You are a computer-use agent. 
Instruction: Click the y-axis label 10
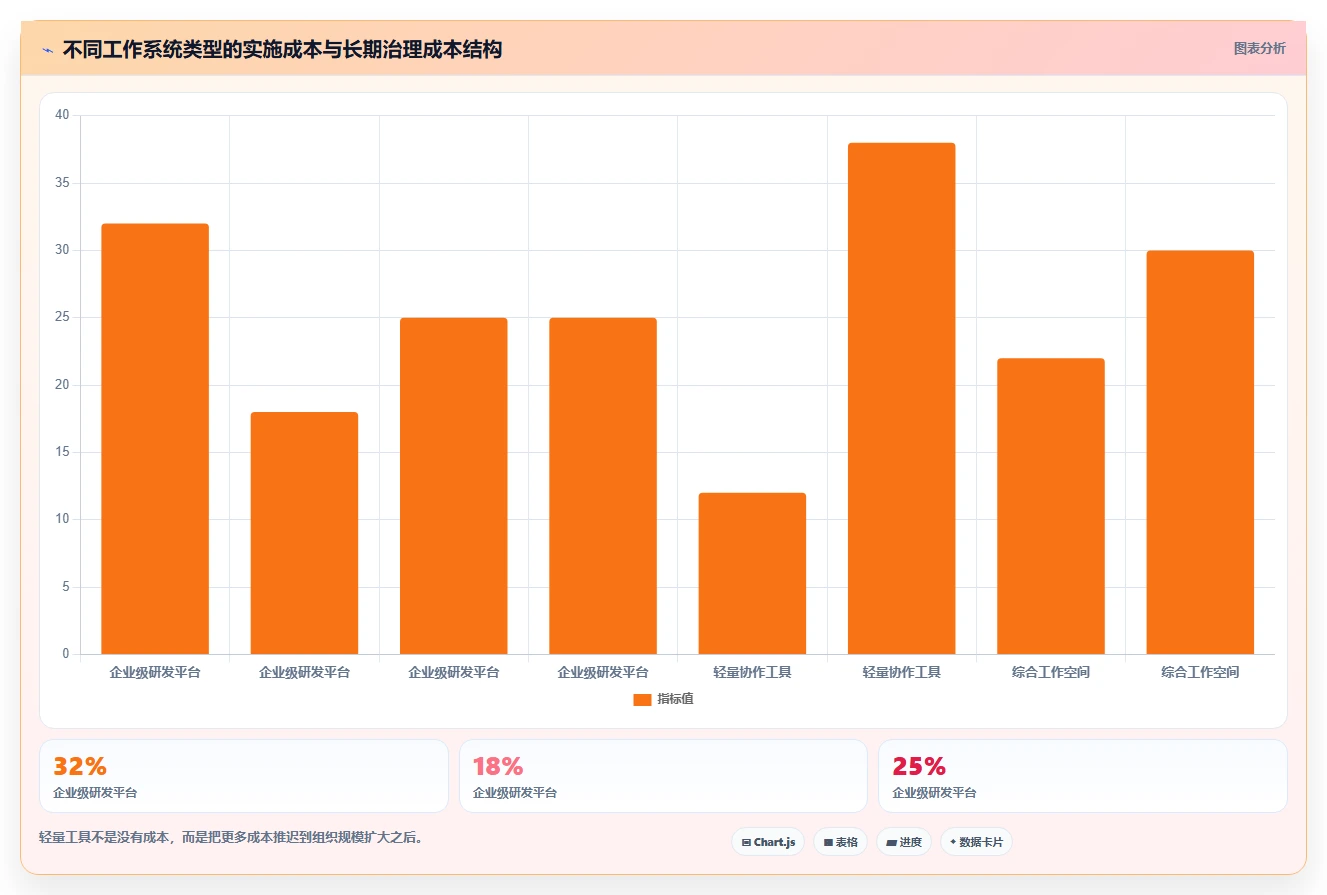coord(62,519)
